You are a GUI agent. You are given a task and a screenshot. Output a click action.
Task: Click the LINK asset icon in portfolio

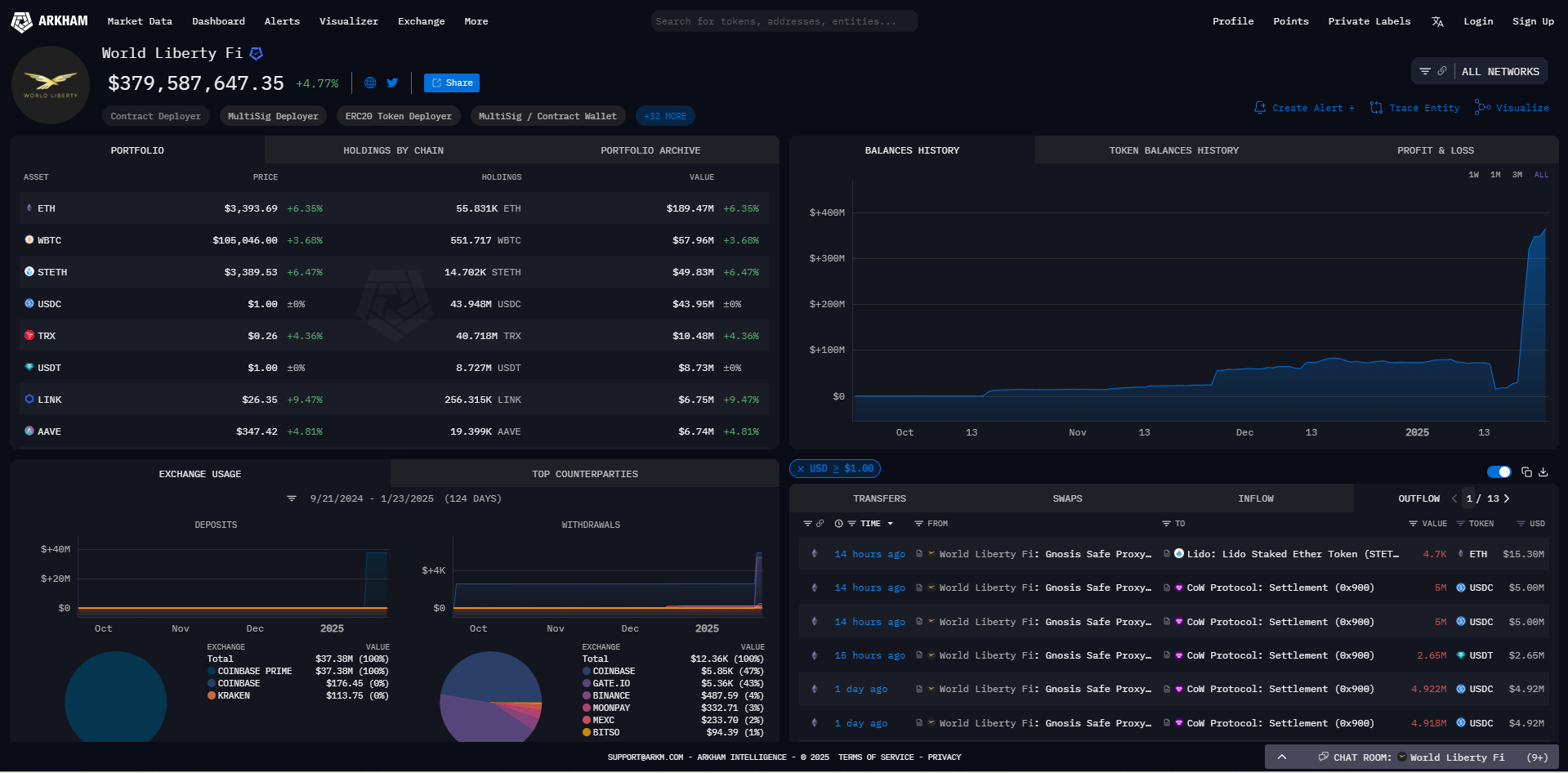pos(29,400)
